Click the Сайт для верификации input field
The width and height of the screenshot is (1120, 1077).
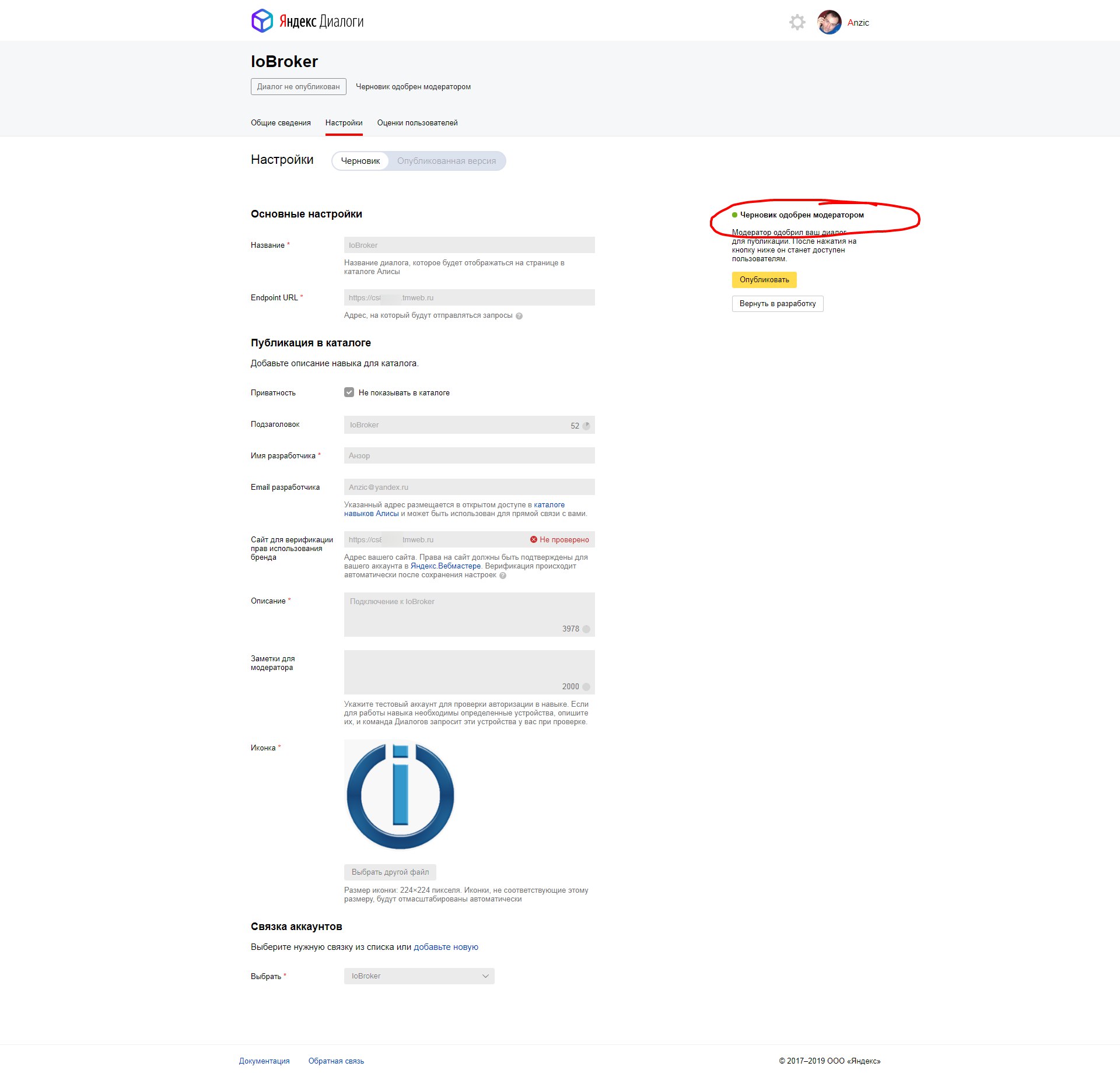point(470,539)
